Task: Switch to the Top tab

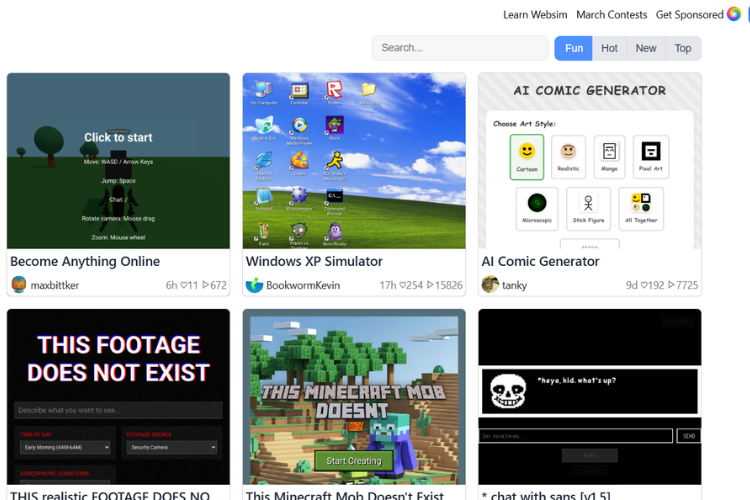Action: (683, 48)
